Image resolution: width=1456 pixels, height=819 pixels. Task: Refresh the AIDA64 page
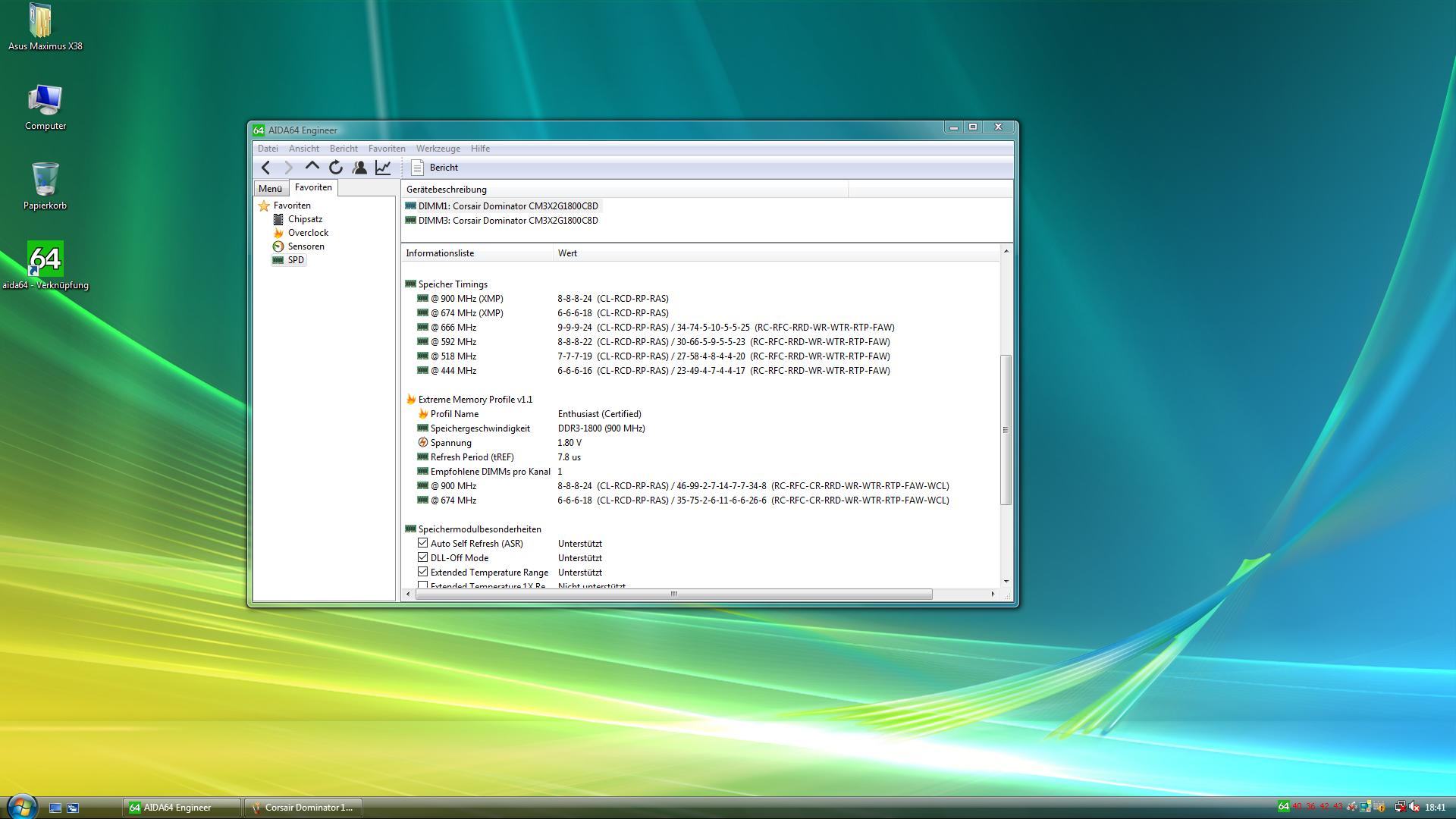tap(336, 168)
